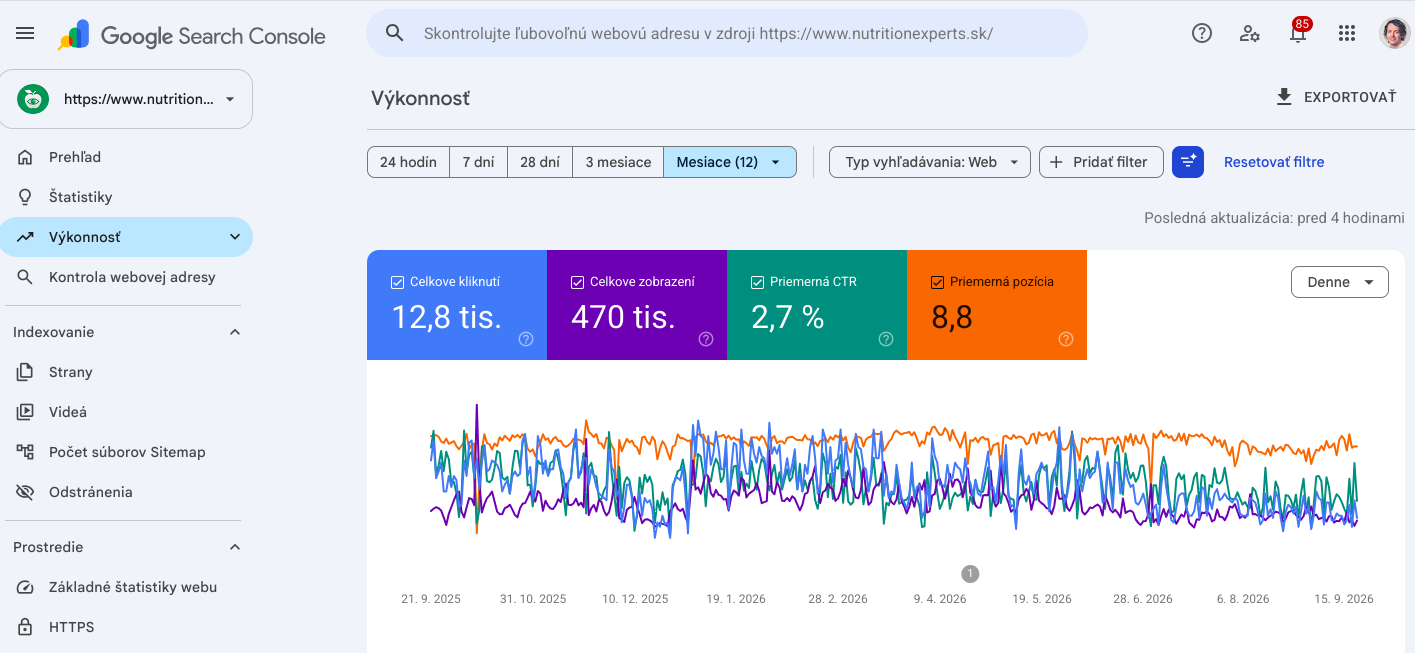Open notifications bell with 85 badge
The width and height of the screenshot is (1415, 653).
(x=1299, y=31)
